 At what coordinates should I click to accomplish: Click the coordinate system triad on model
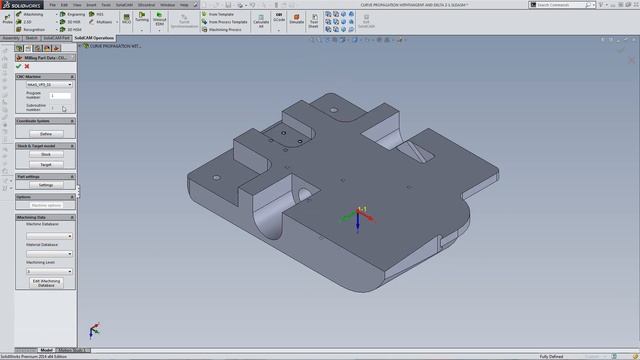pos(357,219)
